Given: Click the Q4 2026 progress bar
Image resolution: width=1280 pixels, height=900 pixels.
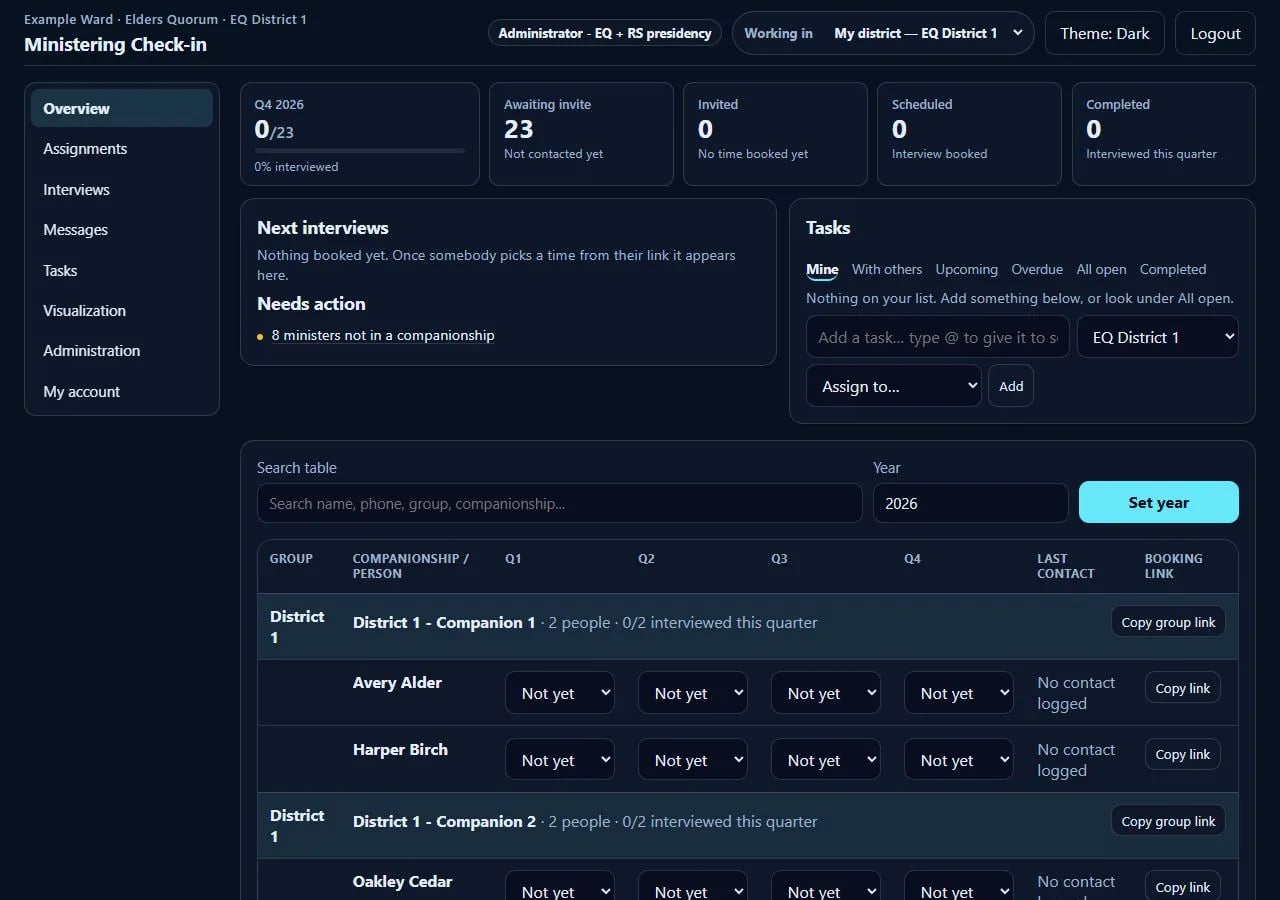Looking at the screenshot, I should pyautogui.click(x=359, y=151).
